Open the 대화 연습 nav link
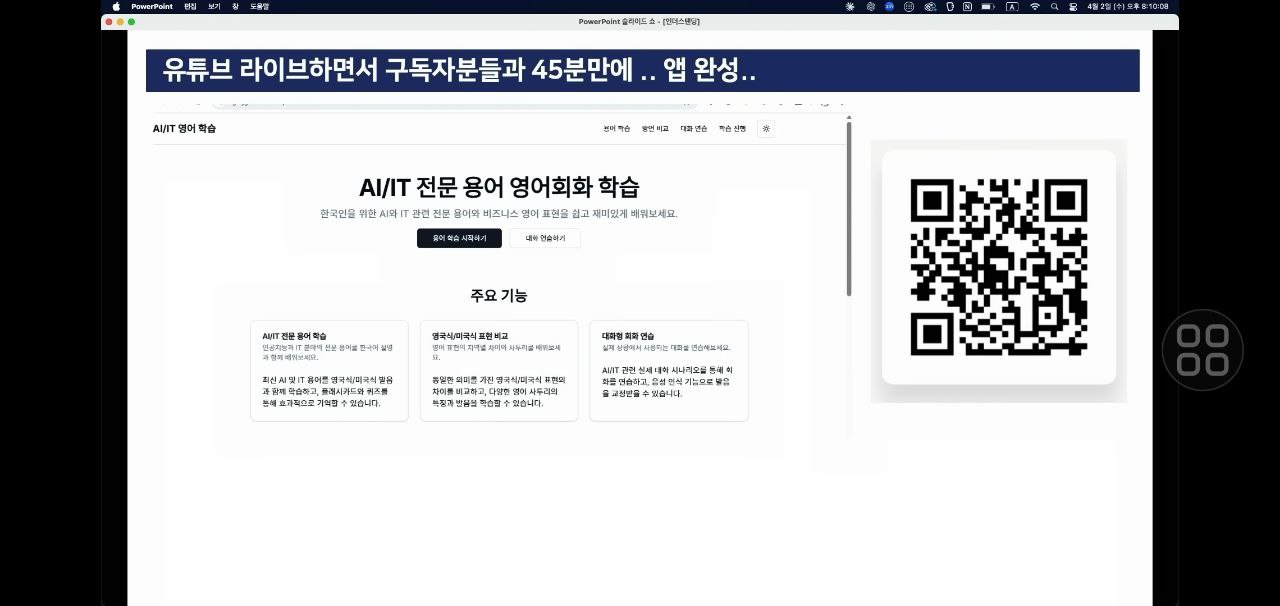The width and height of the screenshot is (1280, 606). tap(694, 129)
